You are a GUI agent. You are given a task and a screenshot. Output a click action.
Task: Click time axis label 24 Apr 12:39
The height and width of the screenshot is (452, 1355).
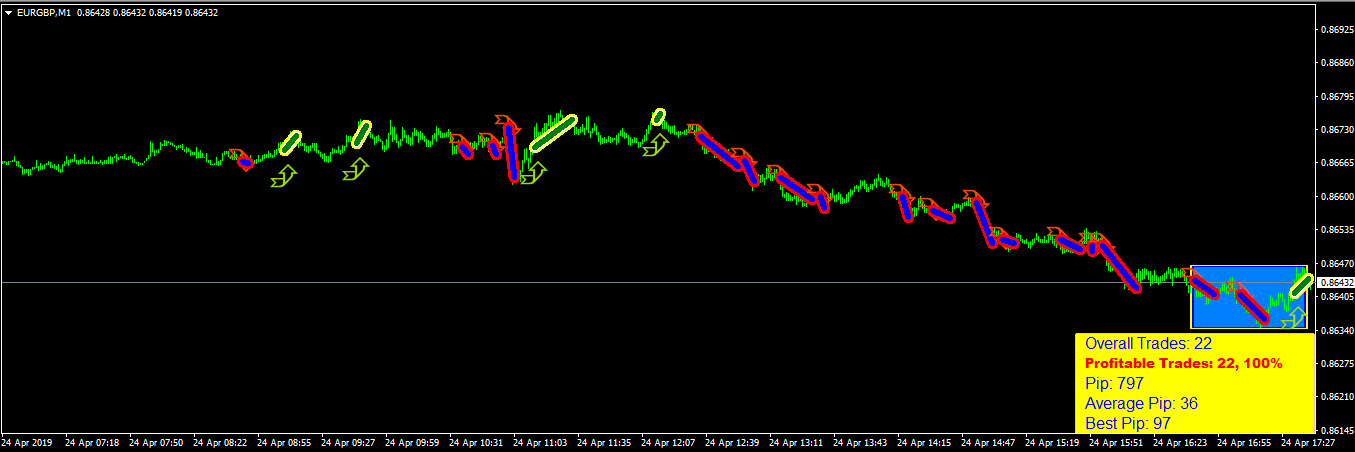tap(733, 442)
